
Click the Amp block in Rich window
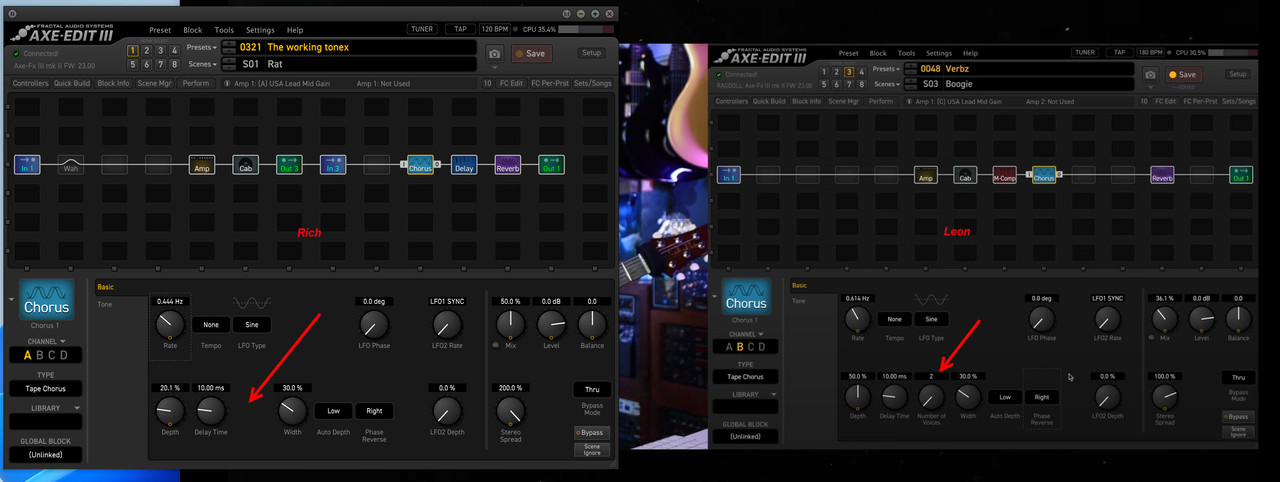point(202,164)
